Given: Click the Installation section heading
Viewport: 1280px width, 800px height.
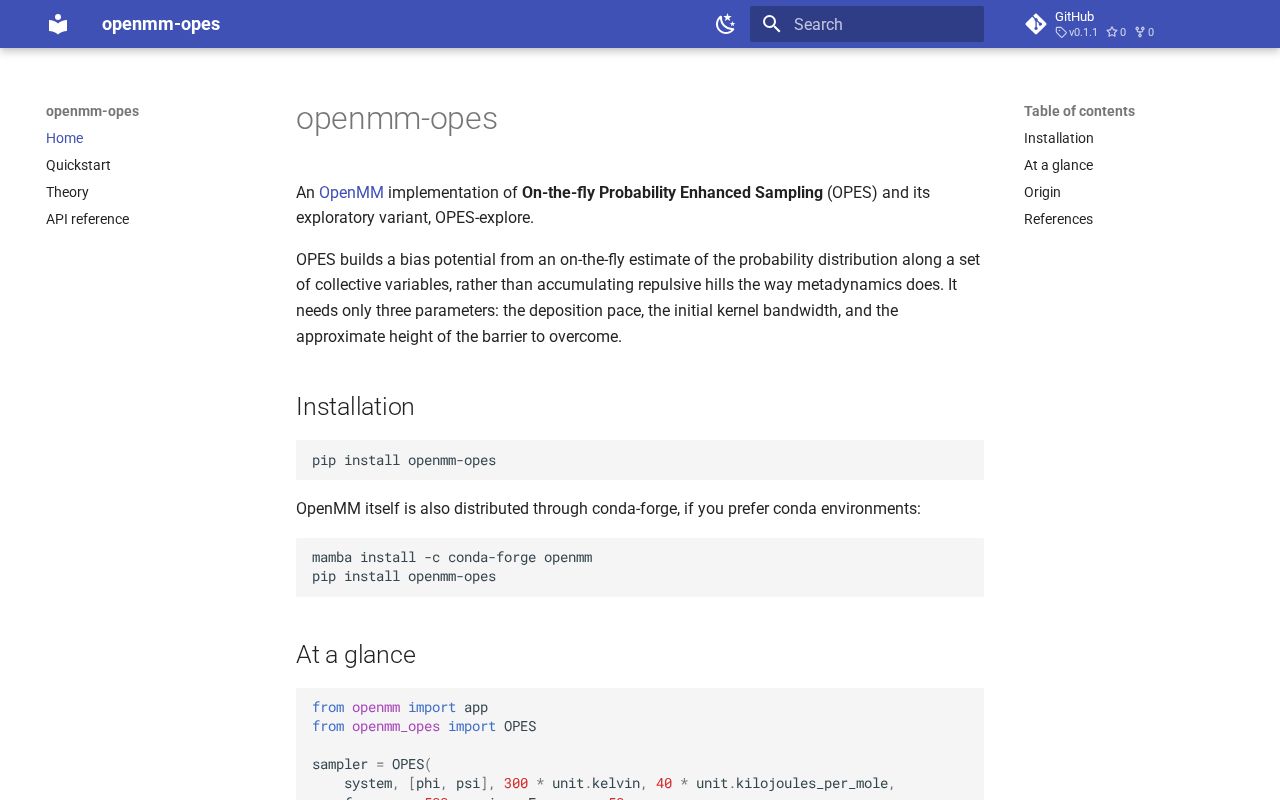Looking at the screenshot, I should [355, 406].
